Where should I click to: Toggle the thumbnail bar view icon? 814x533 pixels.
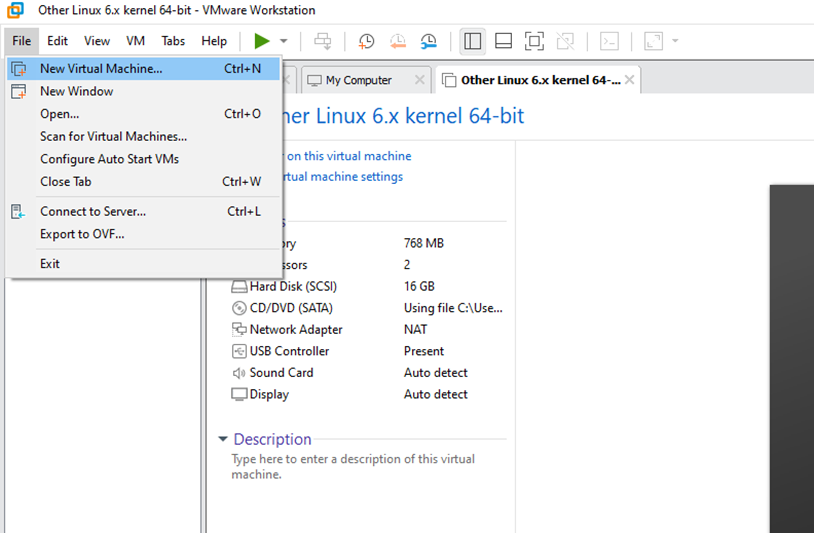(503, 41)
